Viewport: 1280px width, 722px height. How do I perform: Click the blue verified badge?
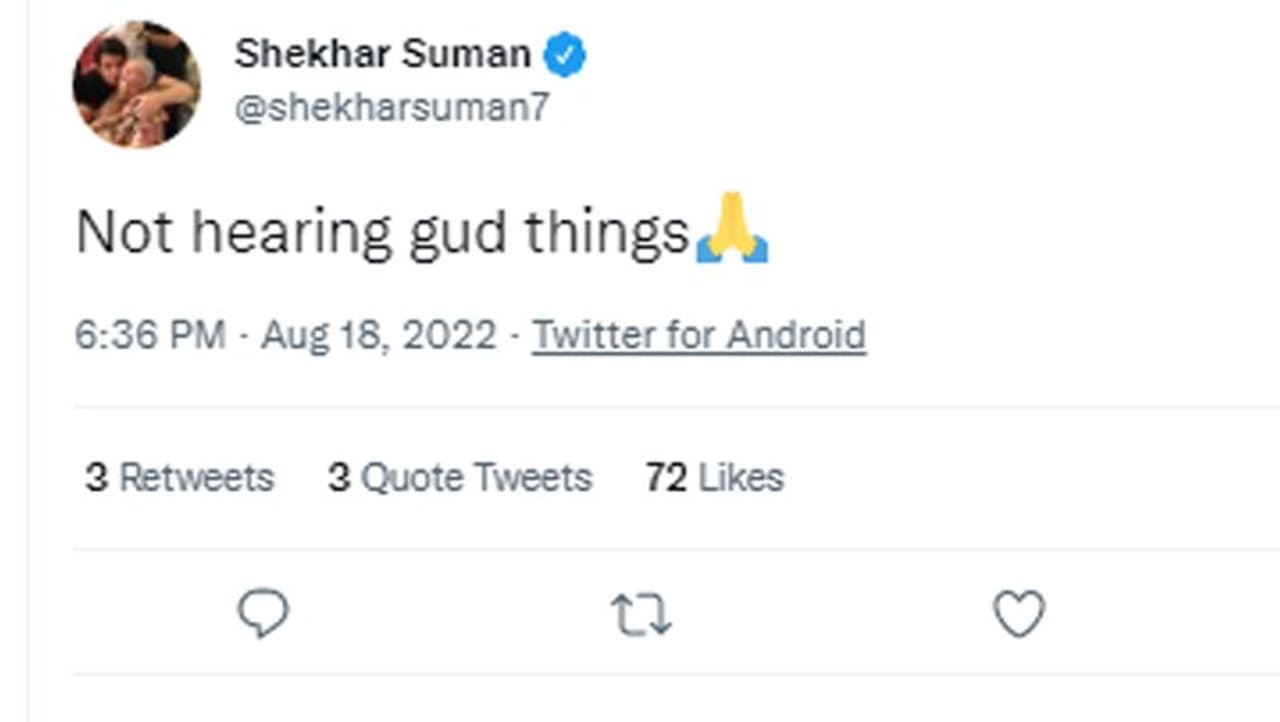click(x=565, y=55)
